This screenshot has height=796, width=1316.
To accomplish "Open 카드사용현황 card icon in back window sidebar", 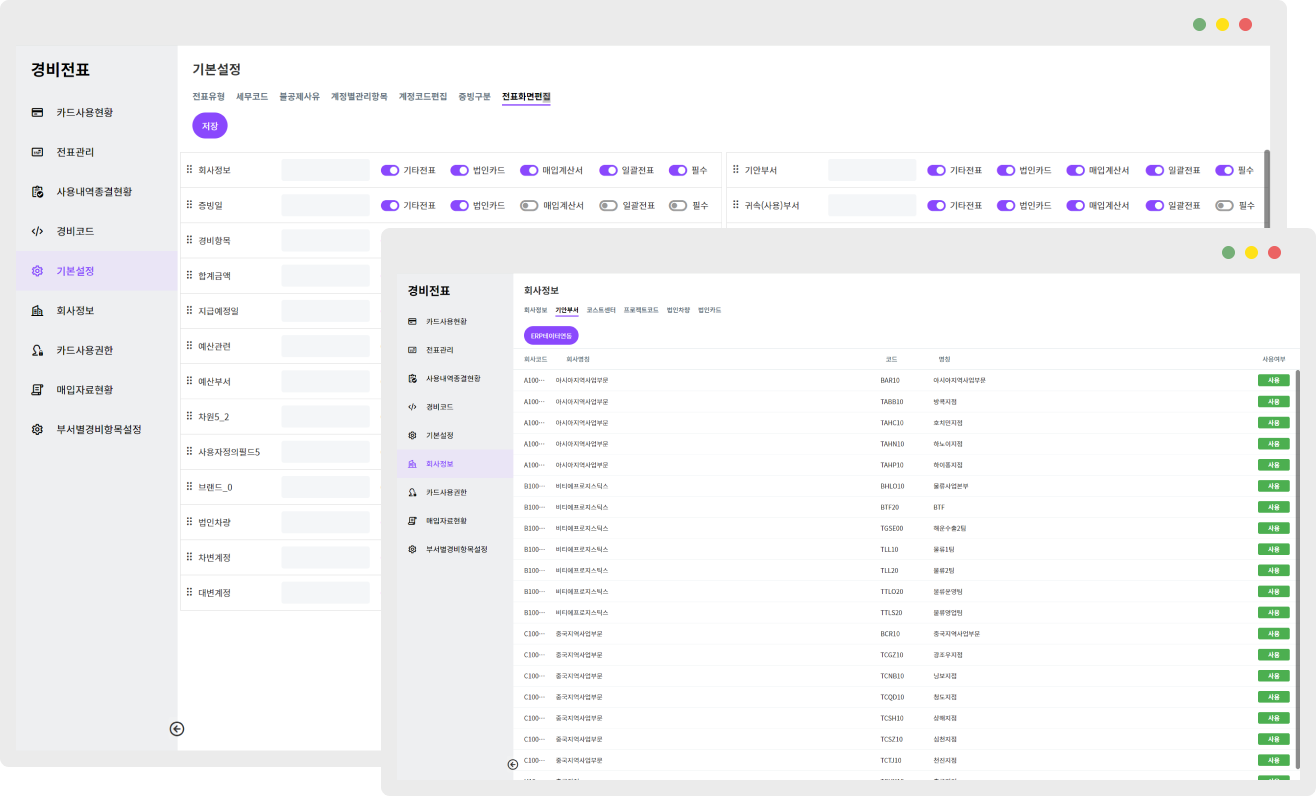I will pyautogui.click(x=37, y=112).
